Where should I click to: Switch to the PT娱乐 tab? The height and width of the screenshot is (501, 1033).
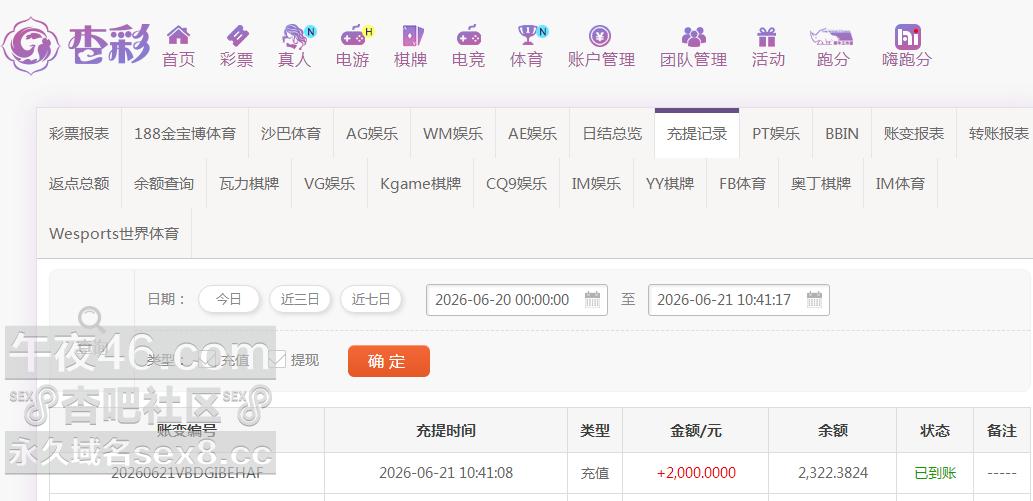tap(776, 134)
